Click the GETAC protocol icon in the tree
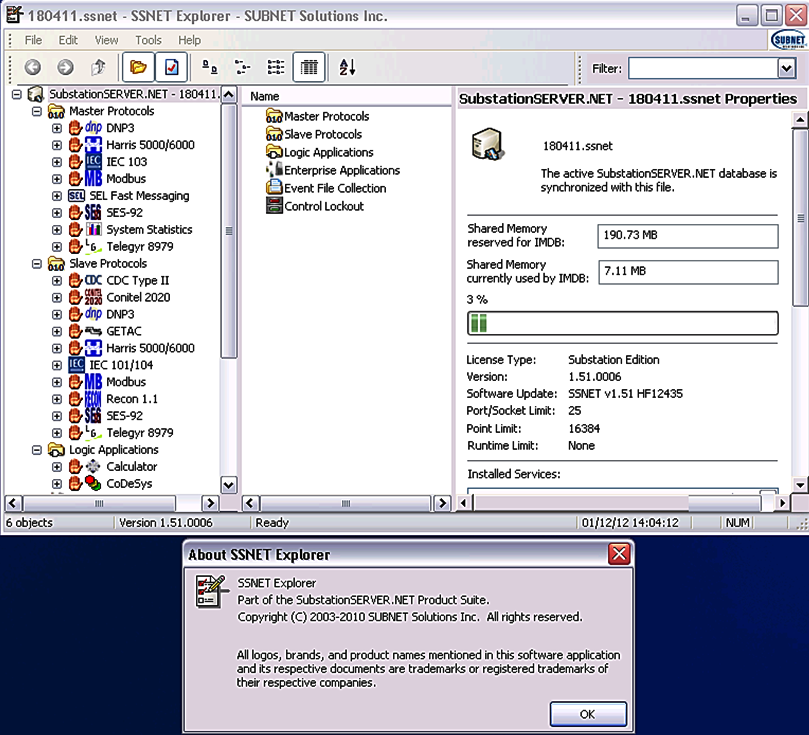The image size is (809, 735). (93, 331)
